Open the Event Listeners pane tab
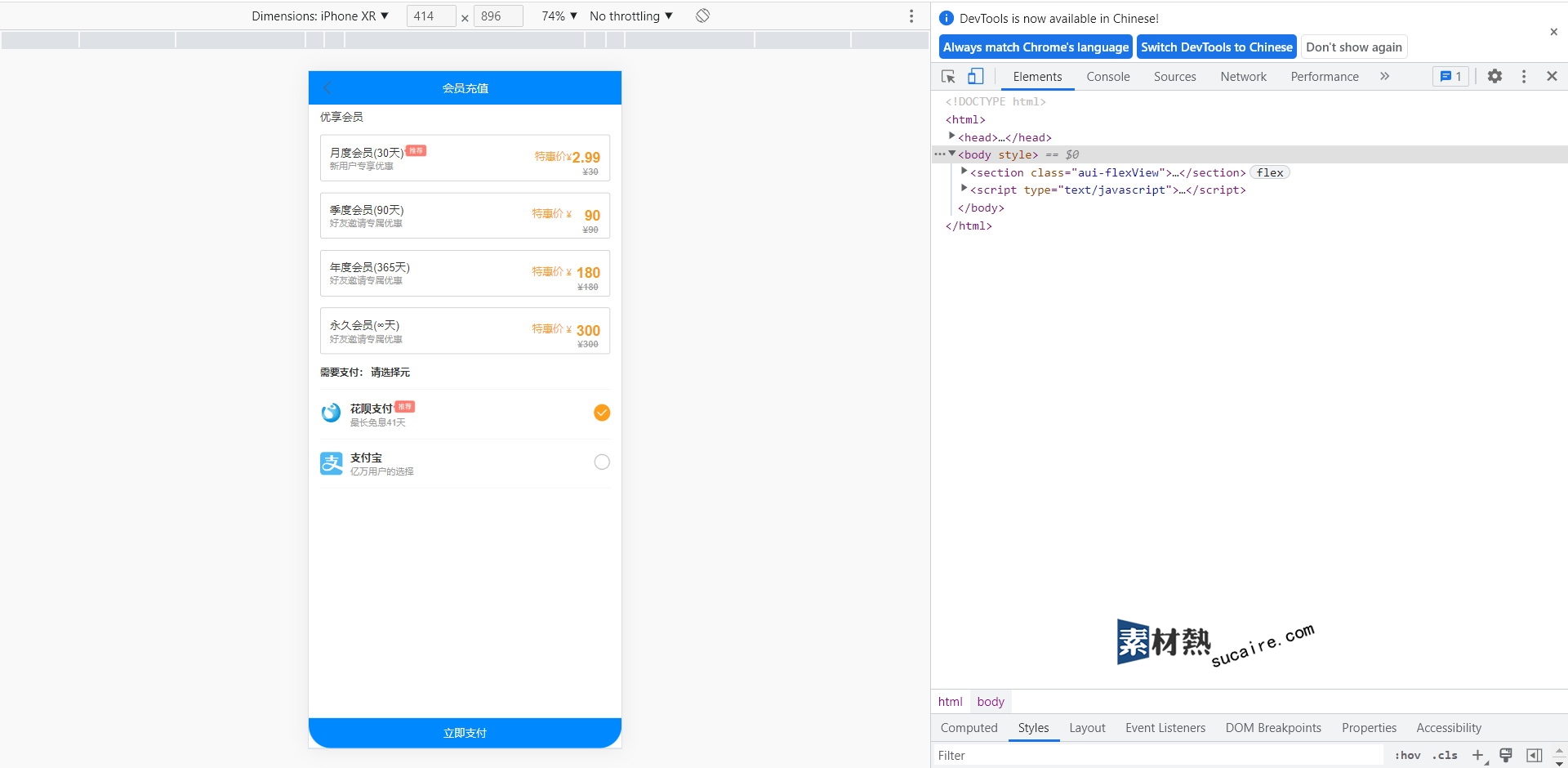The width and height of the screenshot is (1568, 768). pos(1165,728)
